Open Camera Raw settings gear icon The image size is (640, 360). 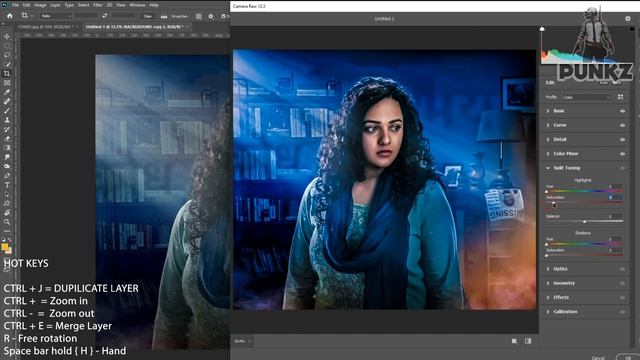click(627, 19)
